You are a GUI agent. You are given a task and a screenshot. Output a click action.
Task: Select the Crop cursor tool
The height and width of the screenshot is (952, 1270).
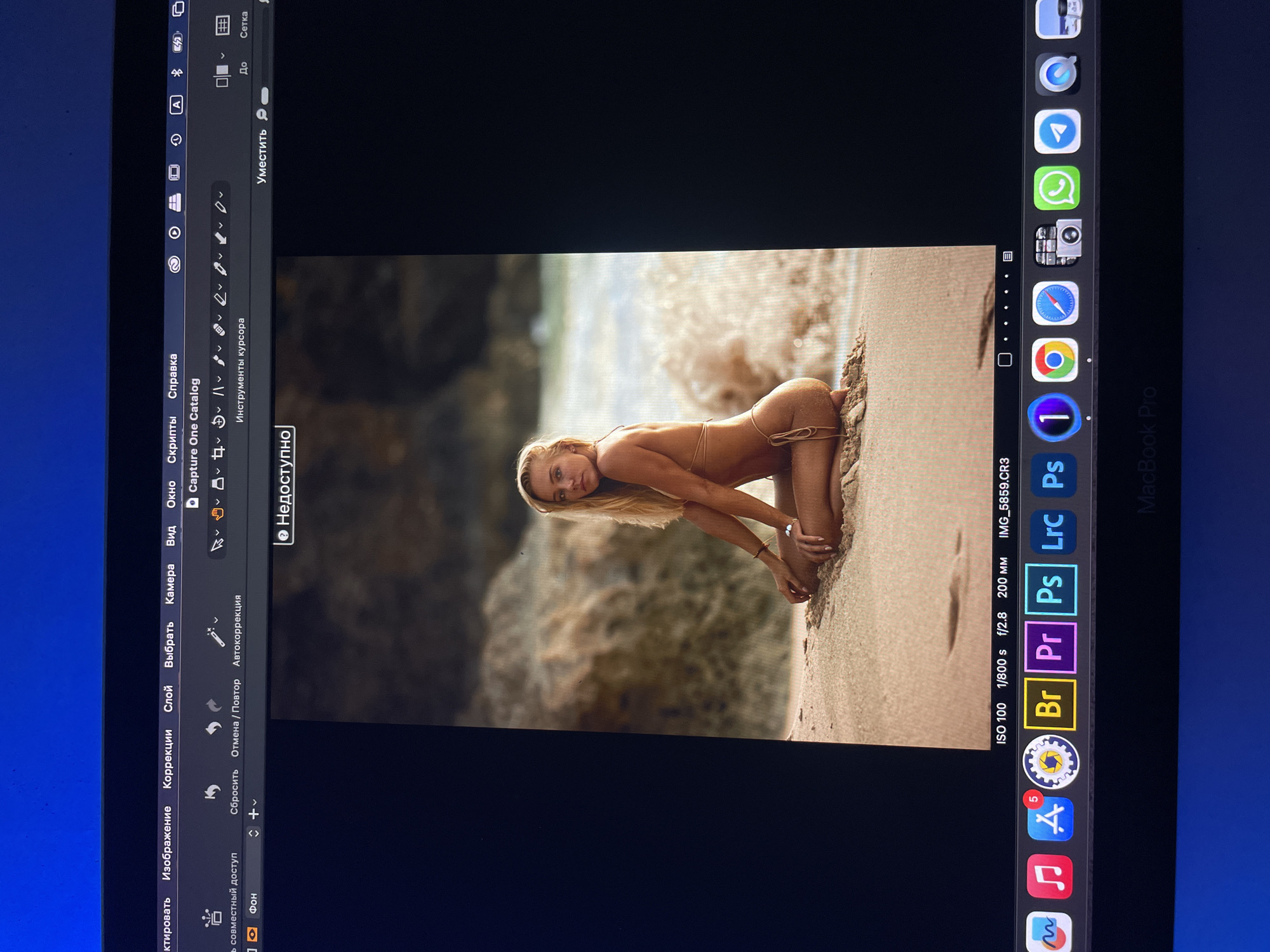coord(218,453)
